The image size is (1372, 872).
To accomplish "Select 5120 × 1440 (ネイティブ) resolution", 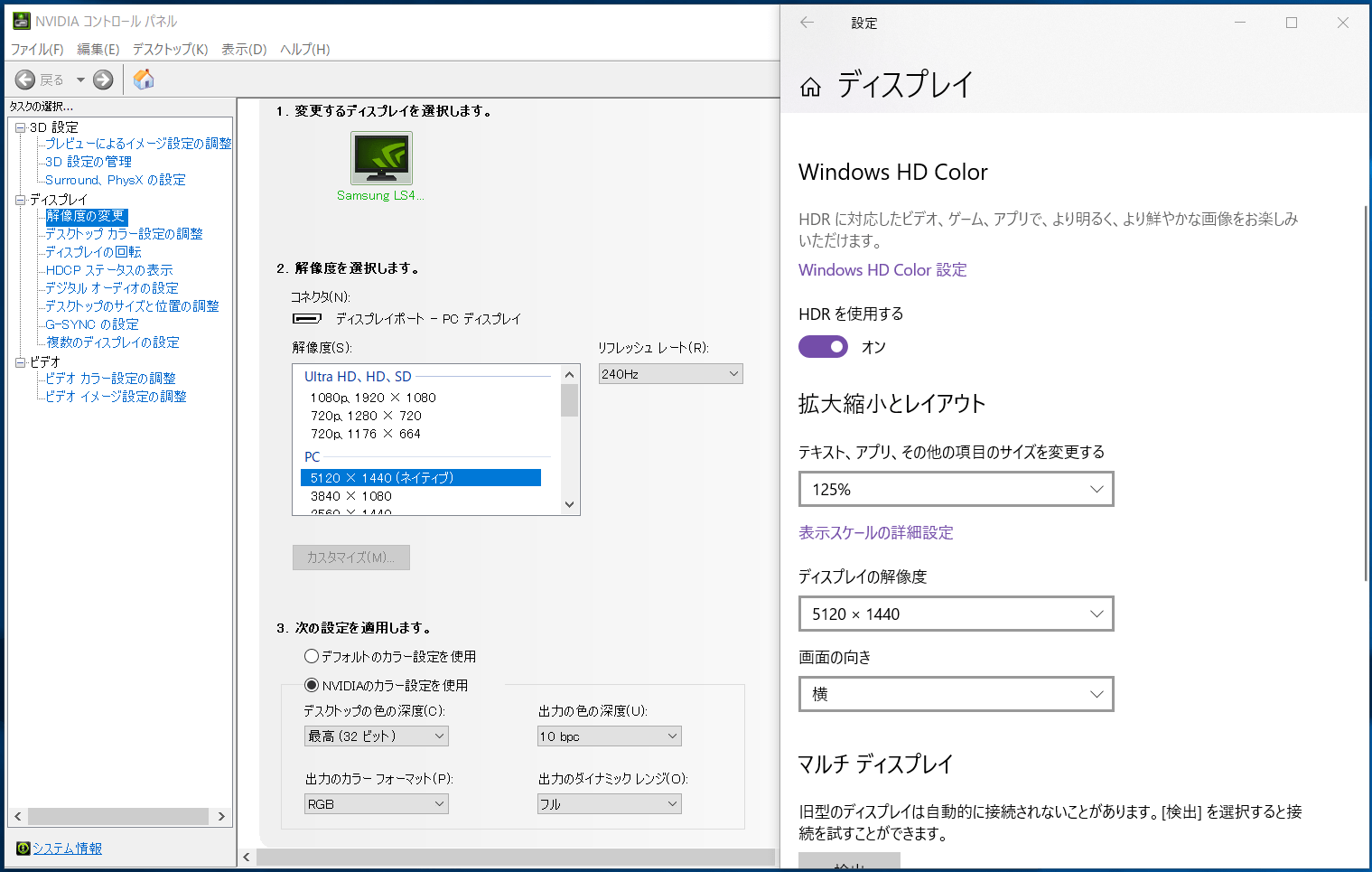I will point(421,478).
